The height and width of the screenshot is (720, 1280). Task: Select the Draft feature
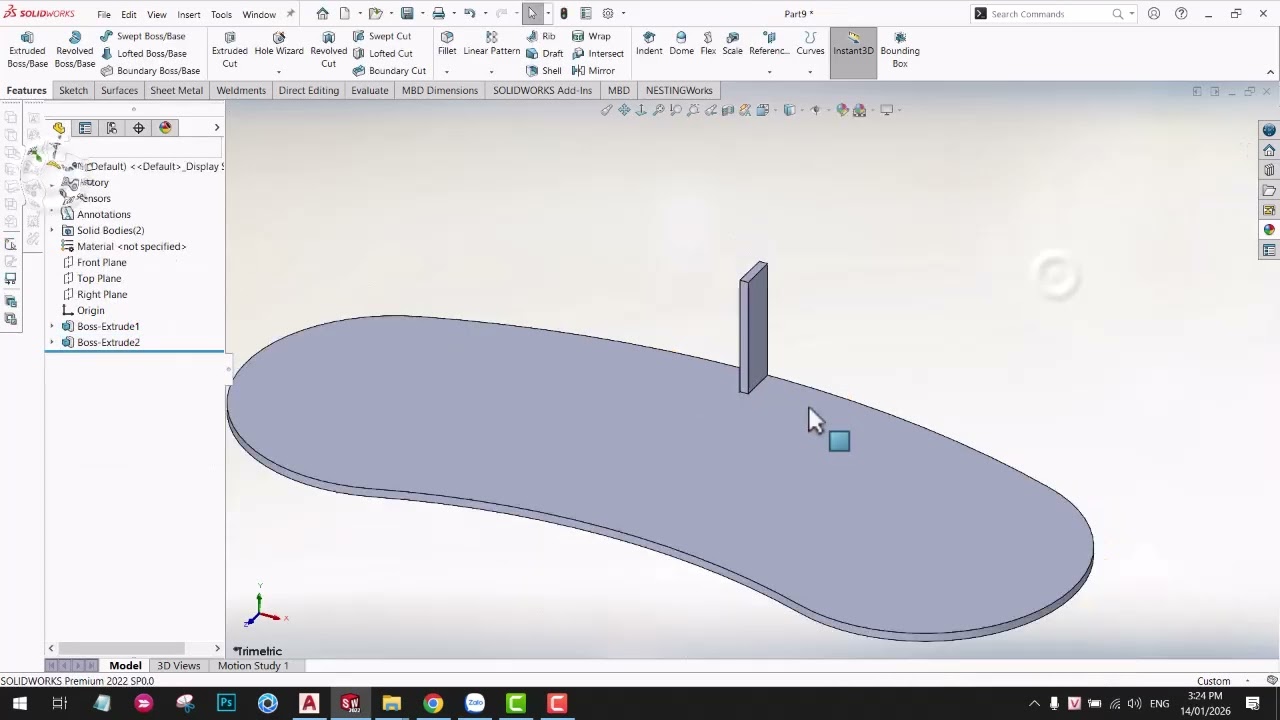click(545, 53)
